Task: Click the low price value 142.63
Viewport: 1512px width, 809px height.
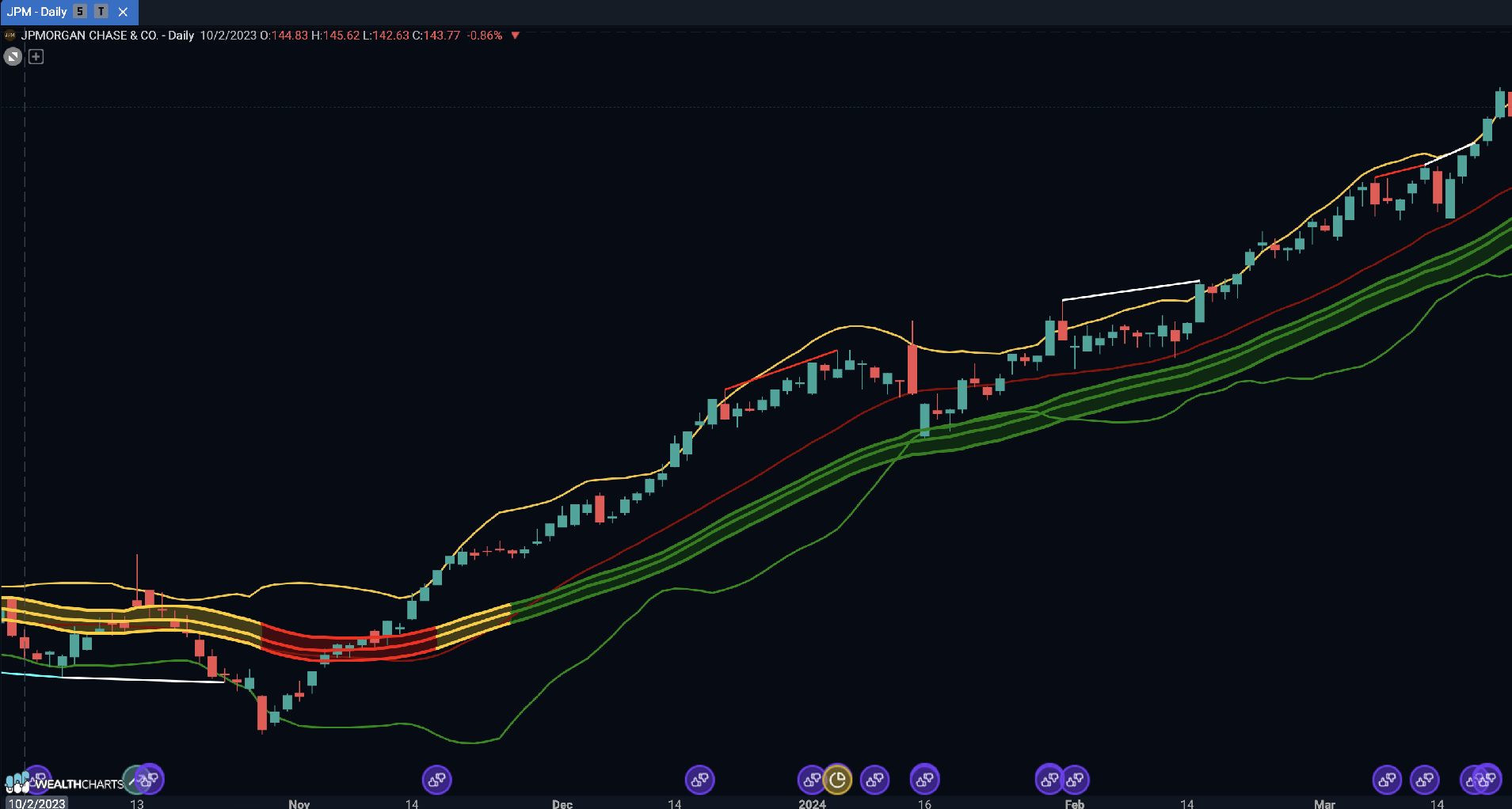Action: 390,36
